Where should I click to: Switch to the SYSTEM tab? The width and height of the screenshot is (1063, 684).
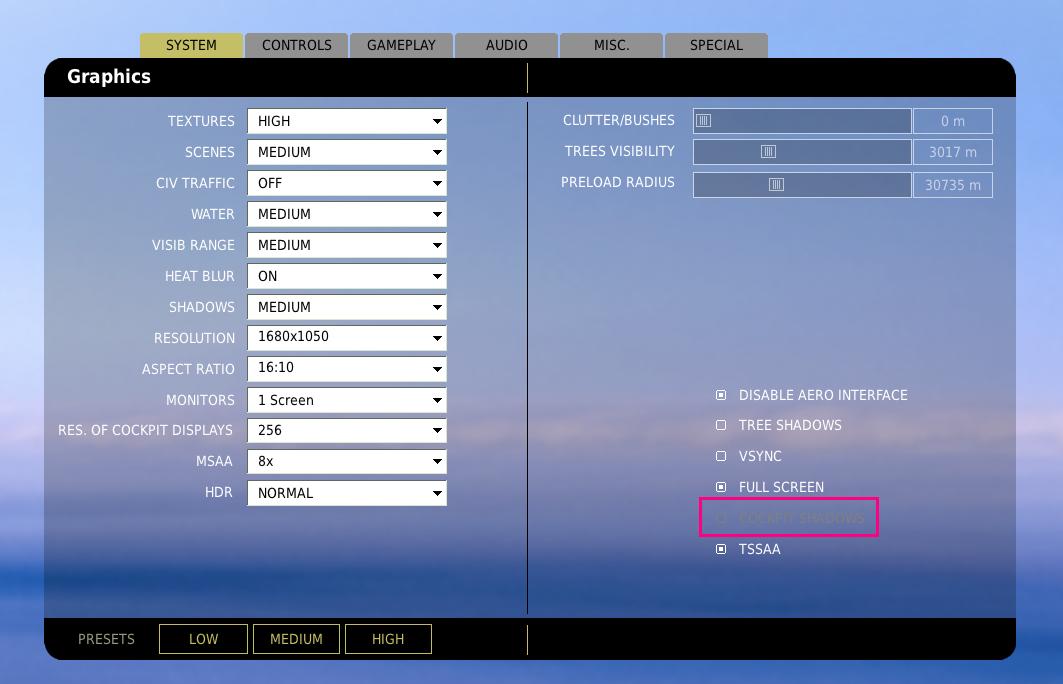(191, 45)
